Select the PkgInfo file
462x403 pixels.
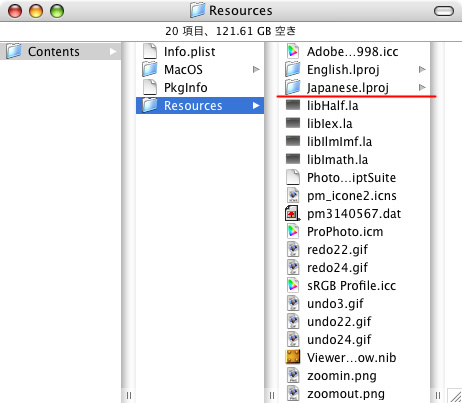click(x=185, y=88)
